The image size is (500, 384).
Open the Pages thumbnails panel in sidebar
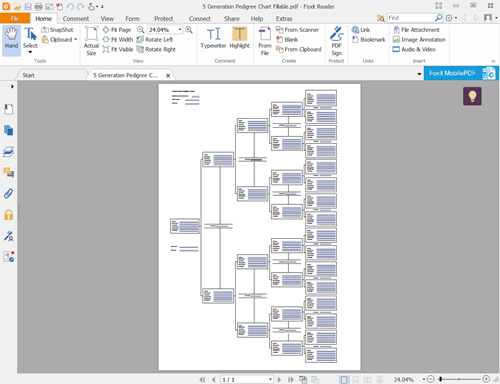[9, 130]
